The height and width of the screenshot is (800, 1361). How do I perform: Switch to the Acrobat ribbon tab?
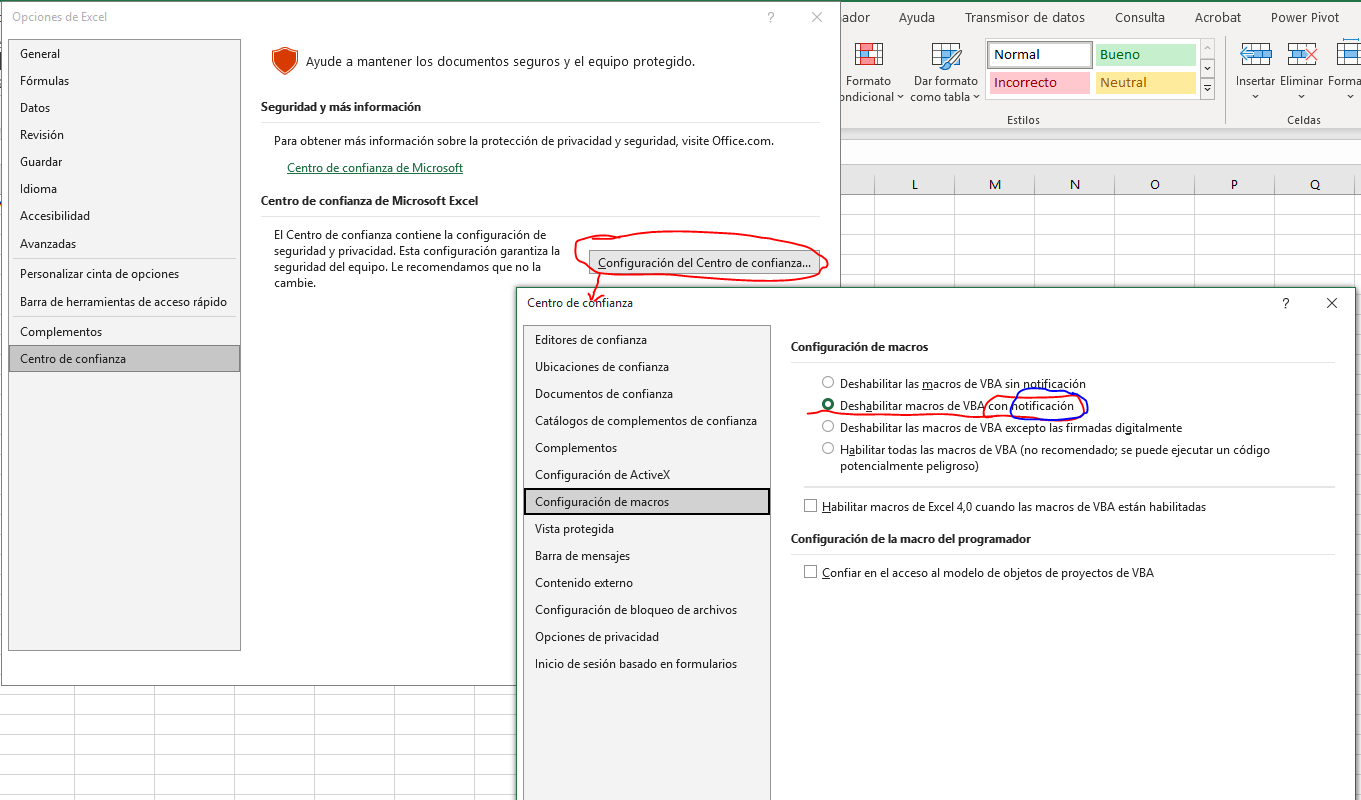(1218, 17)
